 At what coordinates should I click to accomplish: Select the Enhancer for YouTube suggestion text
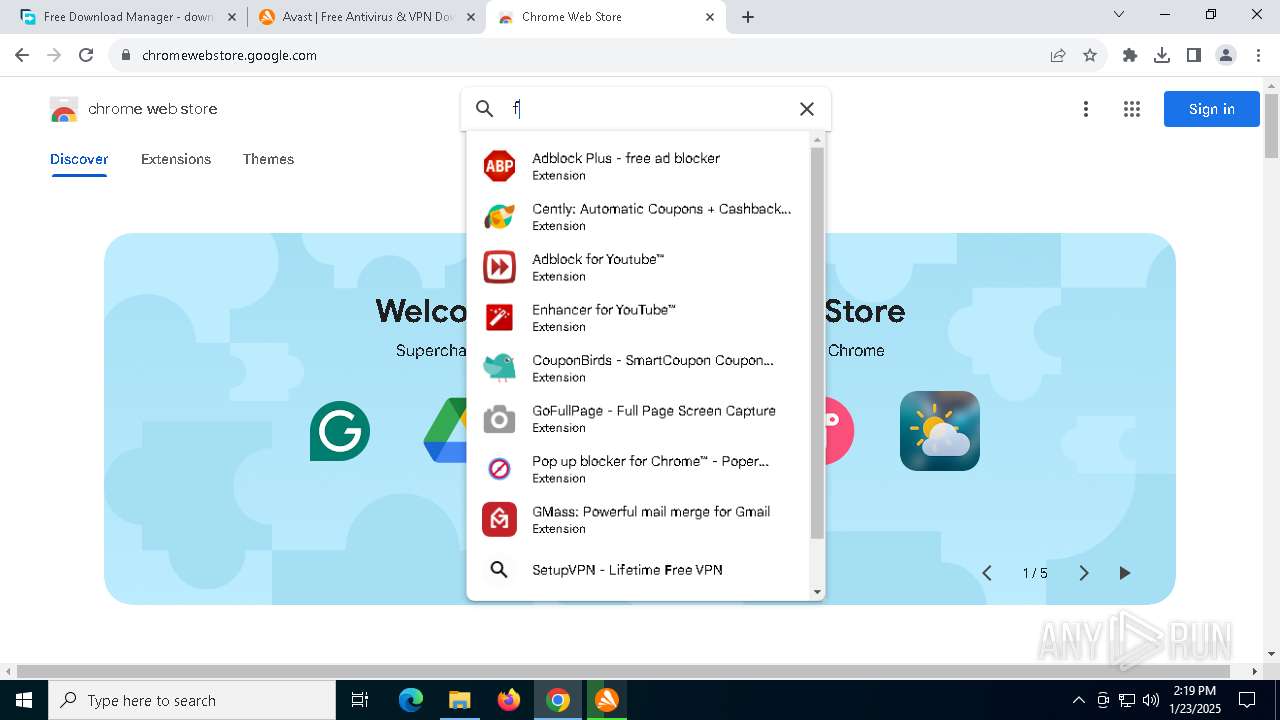(604, 310)
